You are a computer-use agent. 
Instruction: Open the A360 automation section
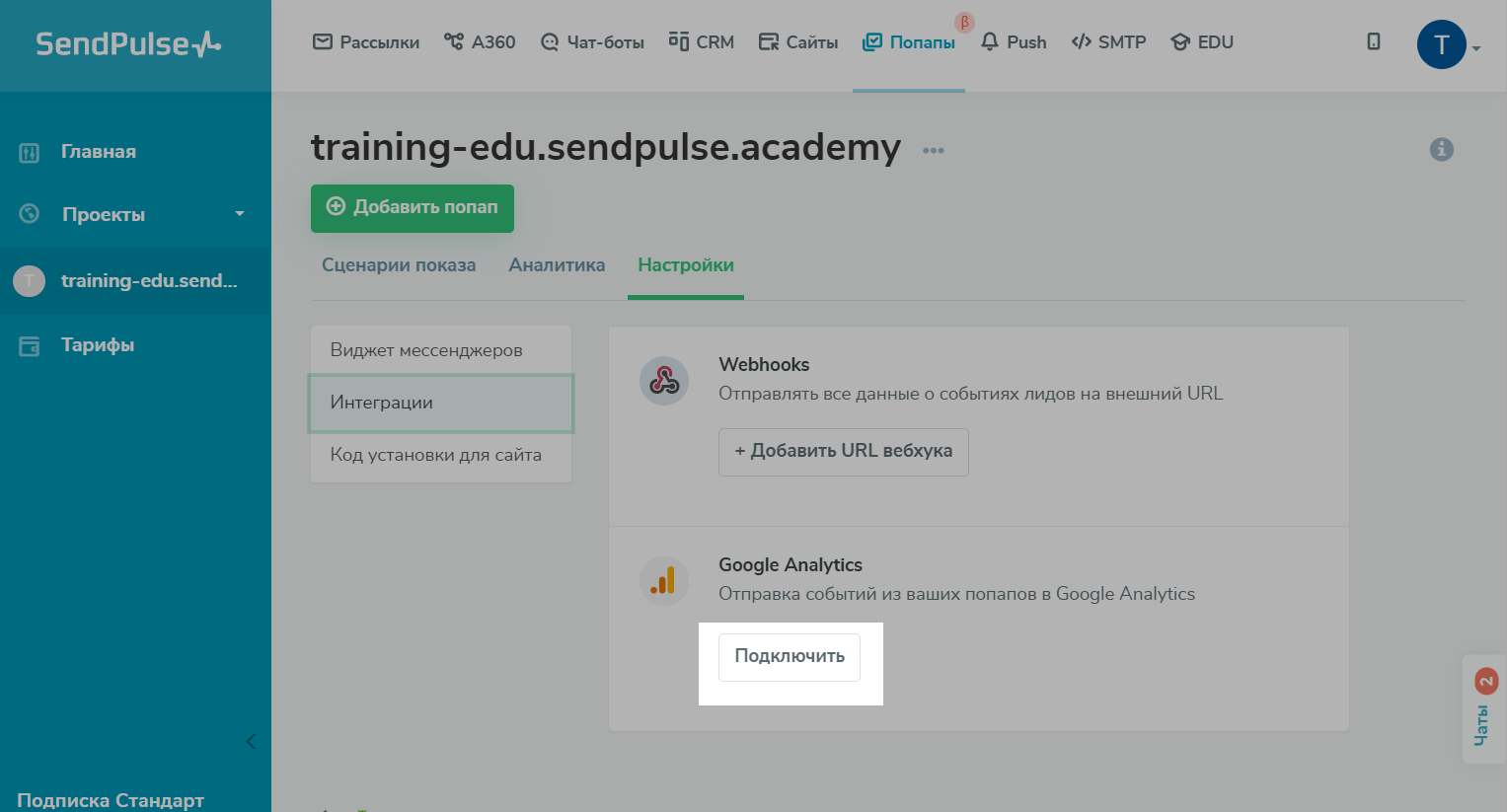point(480,42)
